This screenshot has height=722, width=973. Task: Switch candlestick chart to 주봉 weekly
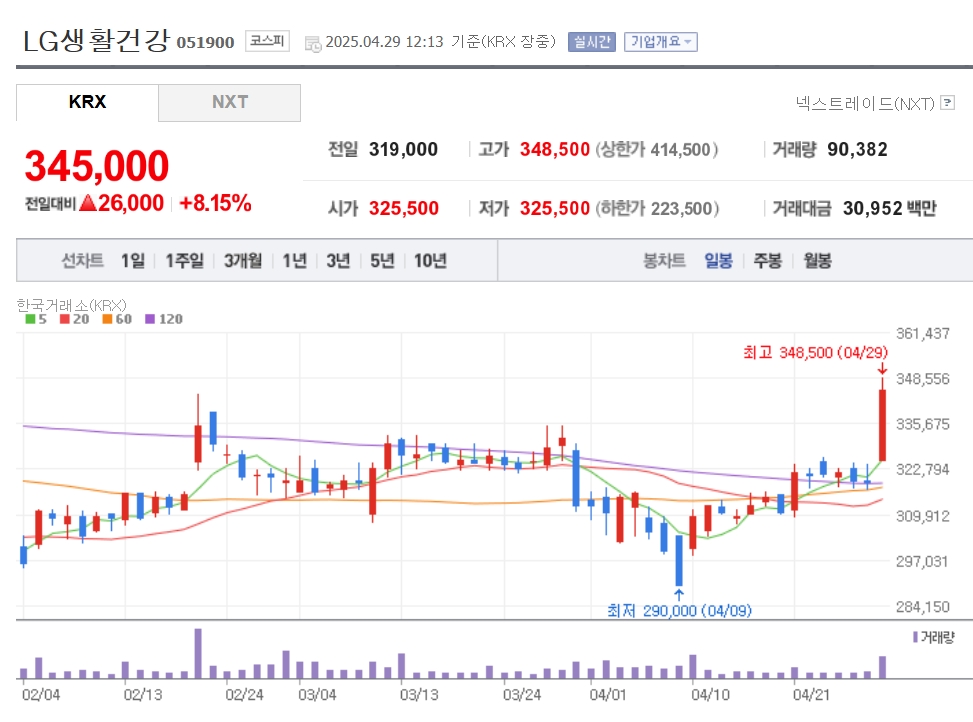tap(768, 261)
